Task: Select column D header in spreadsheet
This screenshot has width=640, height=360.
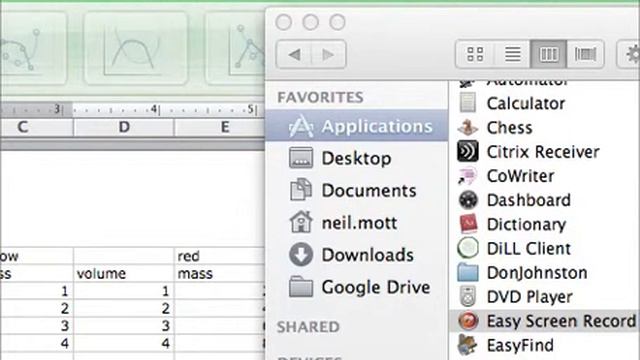Action: pyautogui.click(x=124, y=127)
